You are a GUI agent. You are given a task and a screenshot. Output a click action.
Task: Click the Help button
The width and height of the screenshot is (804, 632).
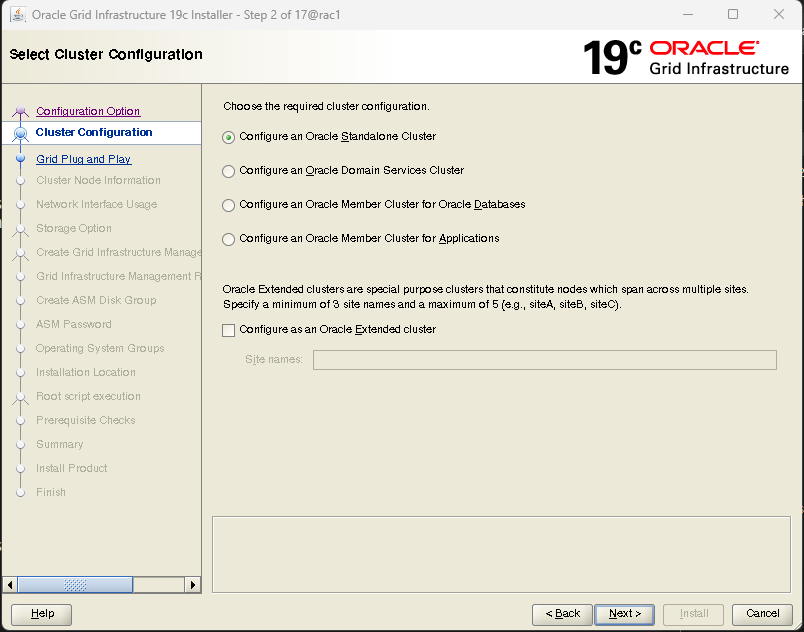42,614
